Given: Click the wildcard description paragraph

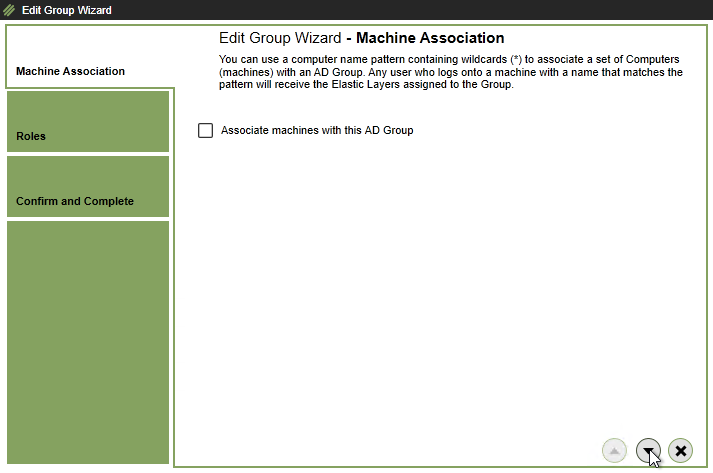Looking at the screenshot, I should pyautogui.click(x=451, y=72).
